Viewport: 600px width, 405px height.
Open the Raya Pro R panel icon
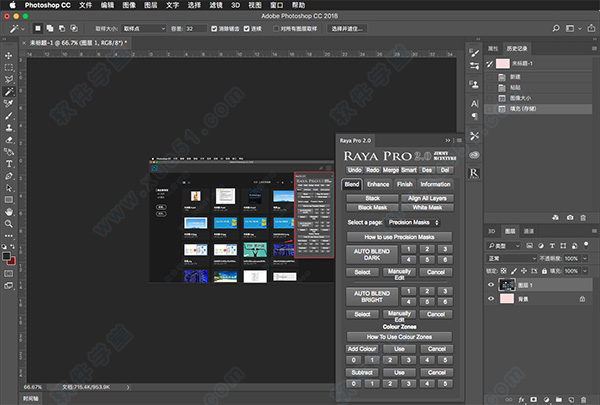[x=474, y=173]
